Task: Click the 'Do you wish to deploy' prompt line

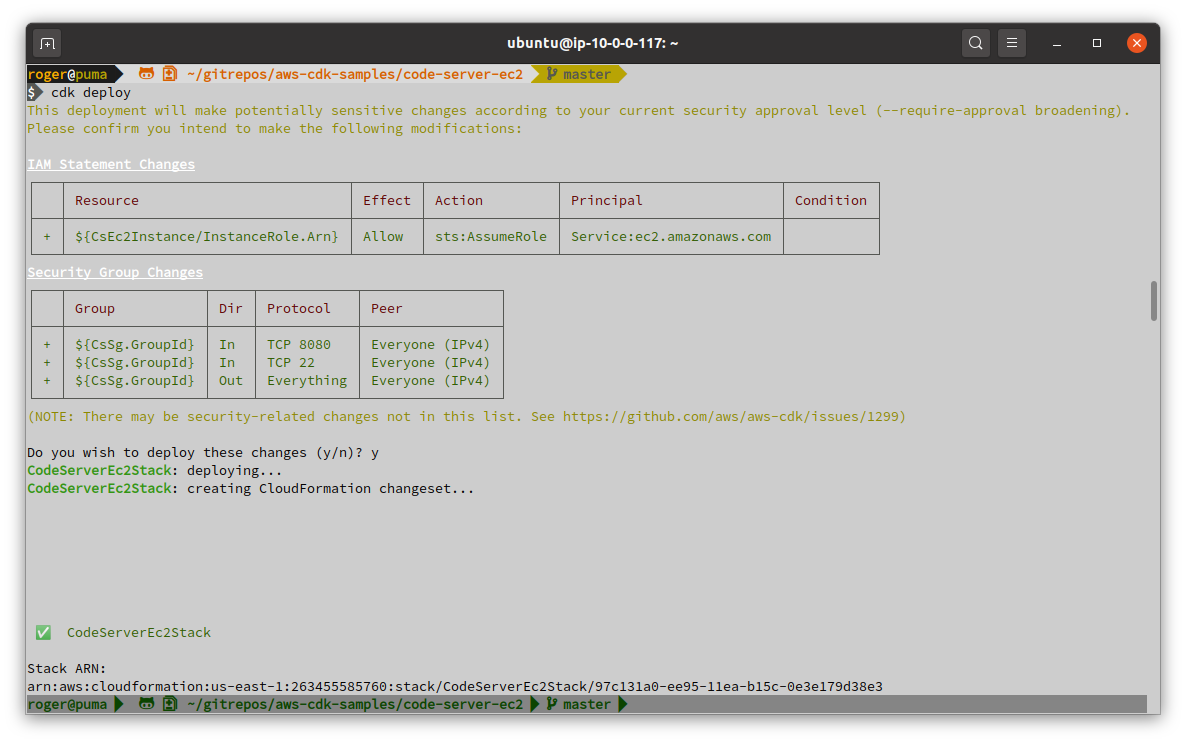Action: click(203, 452)
